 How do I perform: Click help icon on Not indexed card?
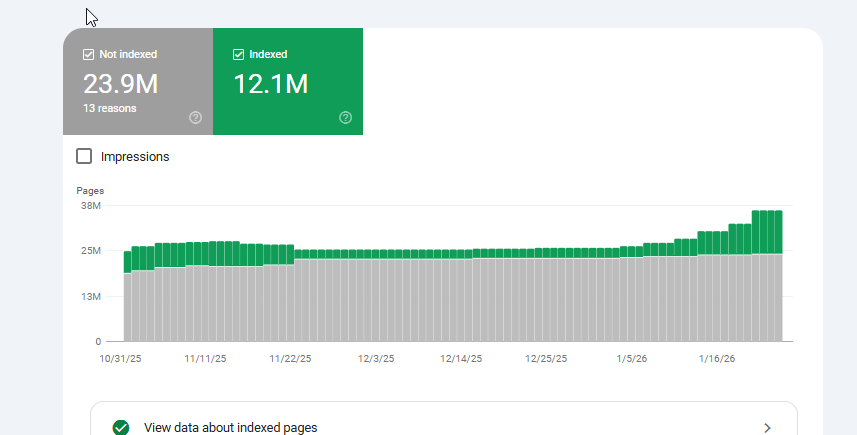coord(195,118)
